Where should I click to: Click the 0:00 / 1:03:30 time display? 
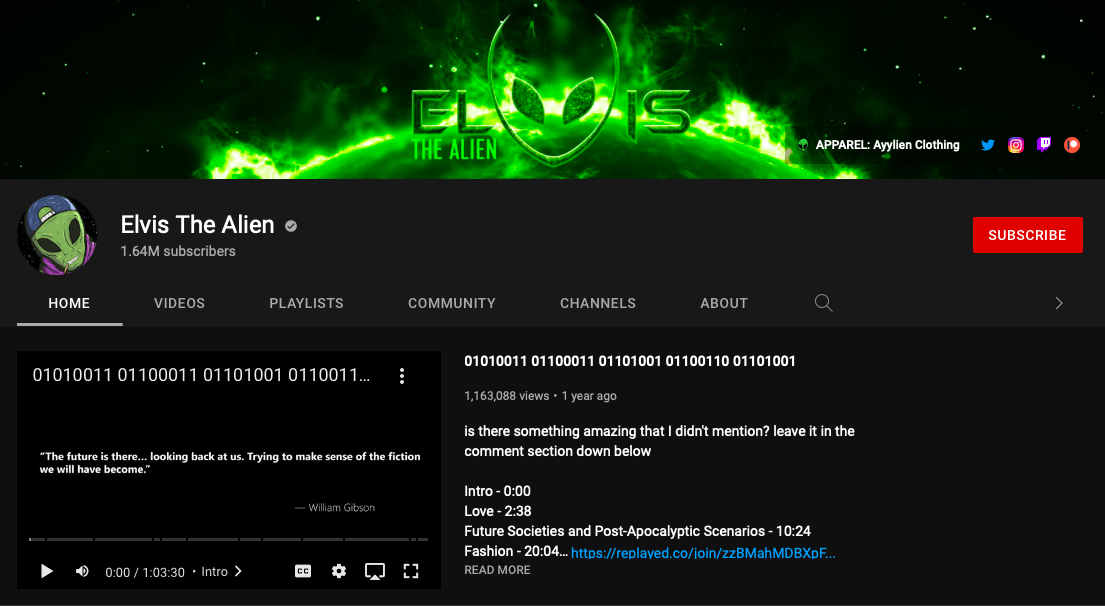(145, 572)
